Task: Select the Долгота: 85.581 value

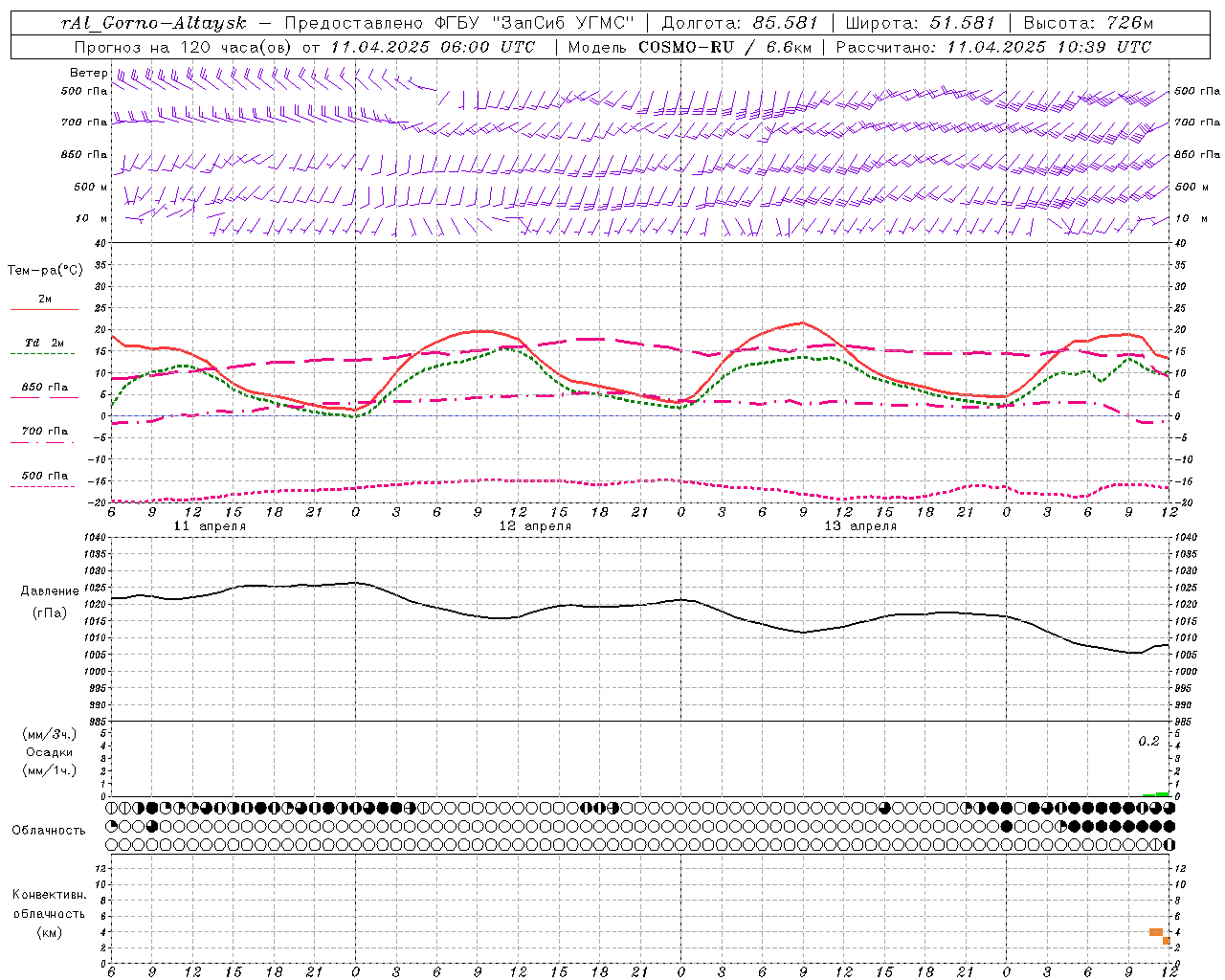Action: [x=741, y=23]
